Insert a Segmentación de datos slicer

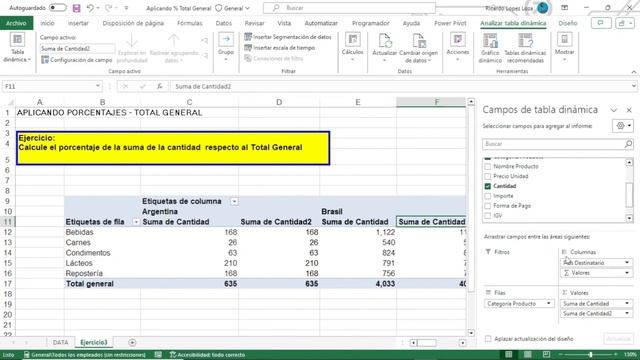click(x=288, y=37)
